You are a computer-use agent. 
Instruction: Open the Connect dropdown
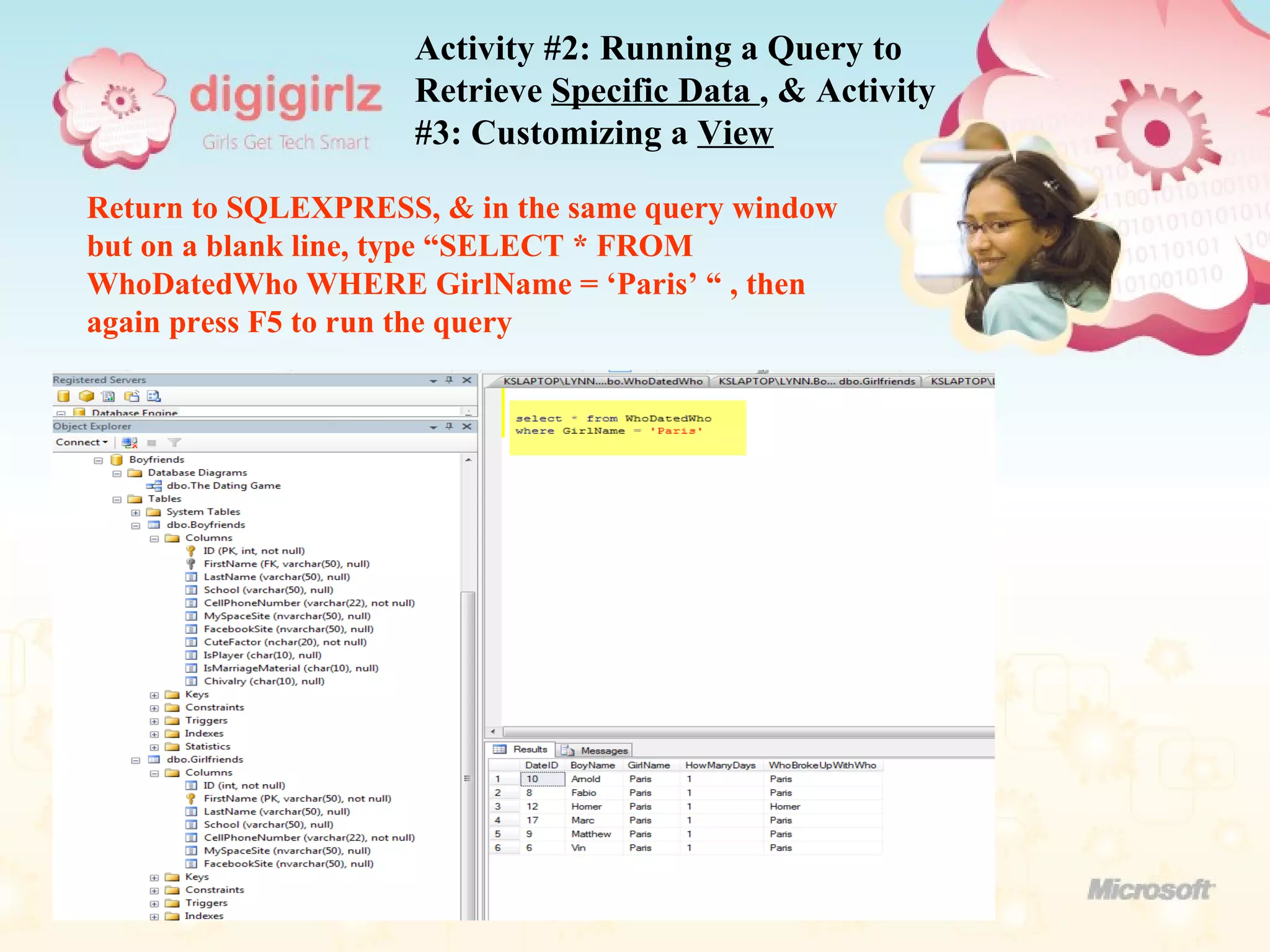(82, 443)
